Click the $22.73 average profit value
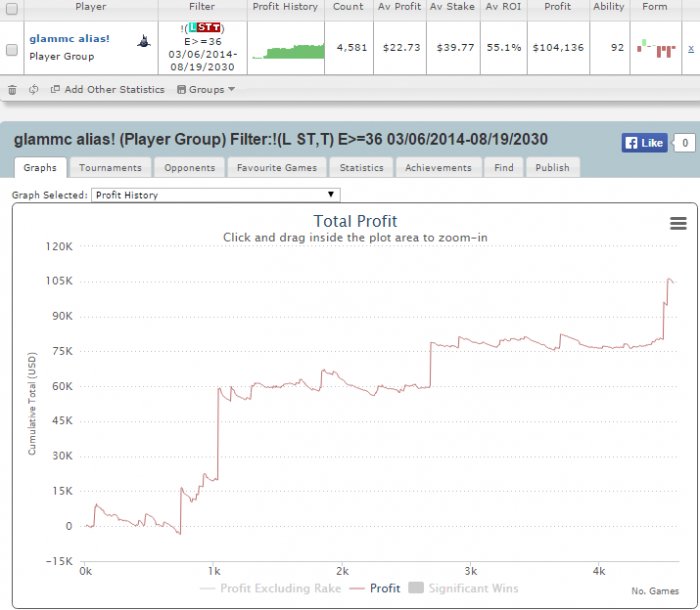The width and height of the screenshot is (700, 610). (x=401, y=48)
